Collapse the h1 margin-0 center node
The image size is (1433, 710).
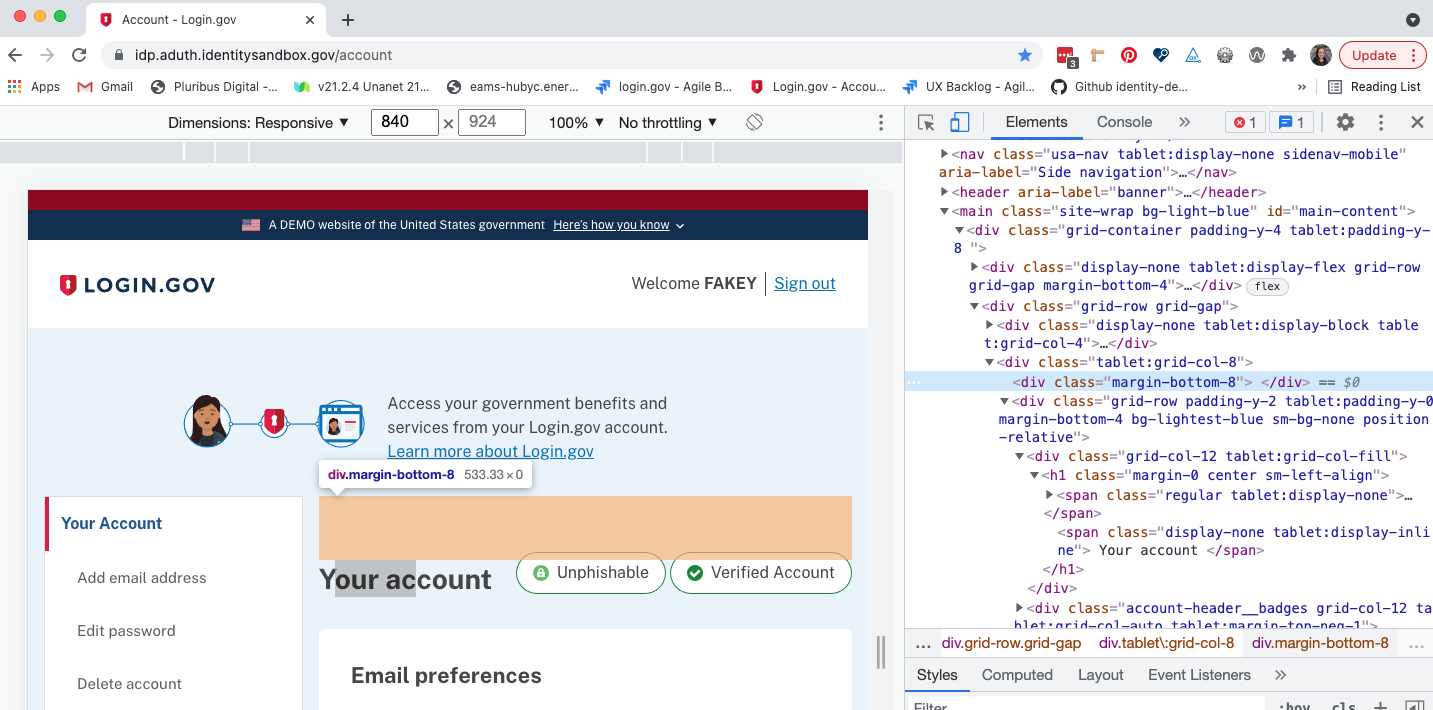coord(1035,476)
